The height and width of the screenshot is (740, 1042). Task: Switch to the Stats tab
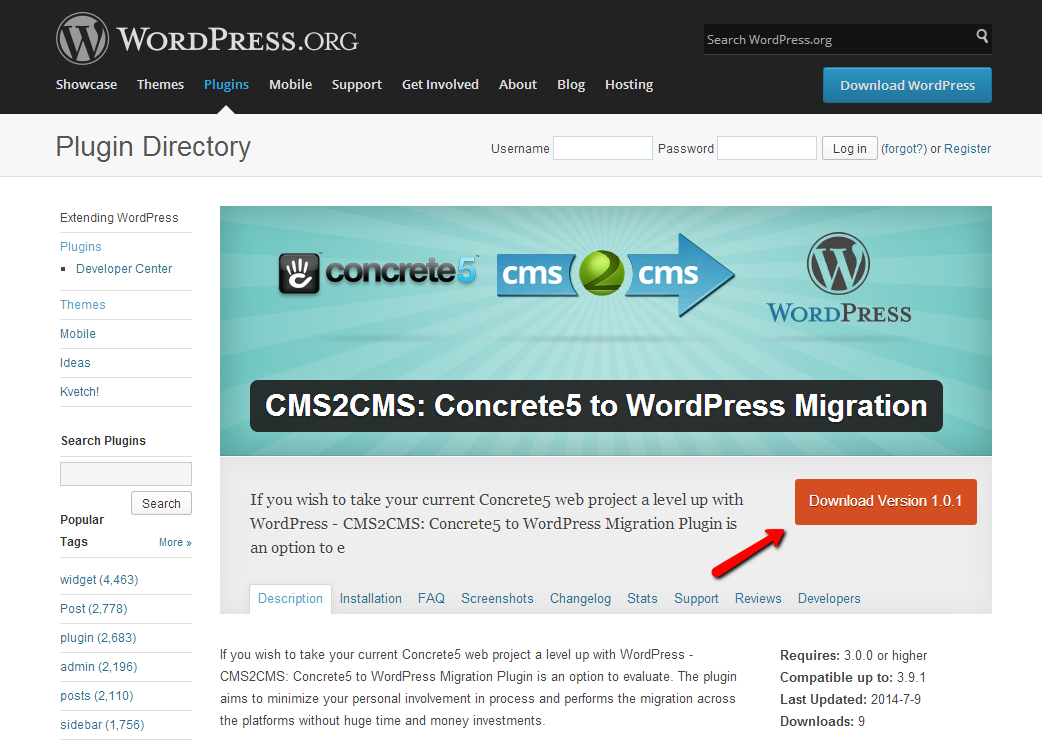pos(642,599)
